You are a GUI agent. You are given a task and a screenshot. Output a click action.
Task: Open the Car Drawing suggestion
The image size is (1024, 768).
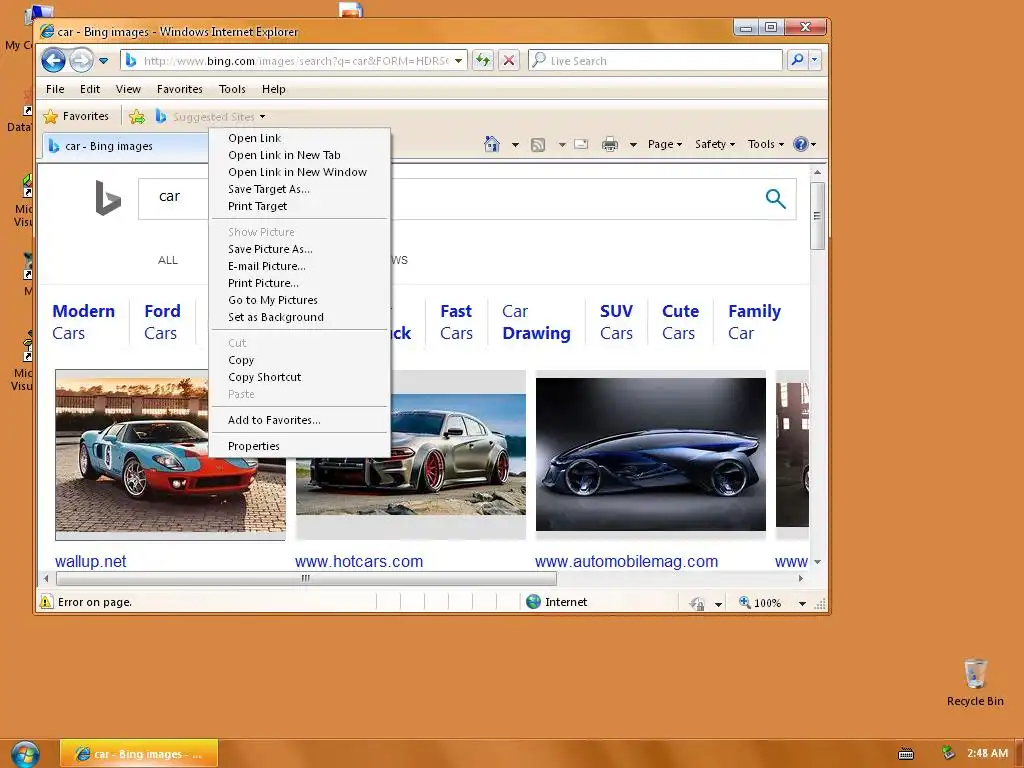pyautogui.click(x=536, y=322)
